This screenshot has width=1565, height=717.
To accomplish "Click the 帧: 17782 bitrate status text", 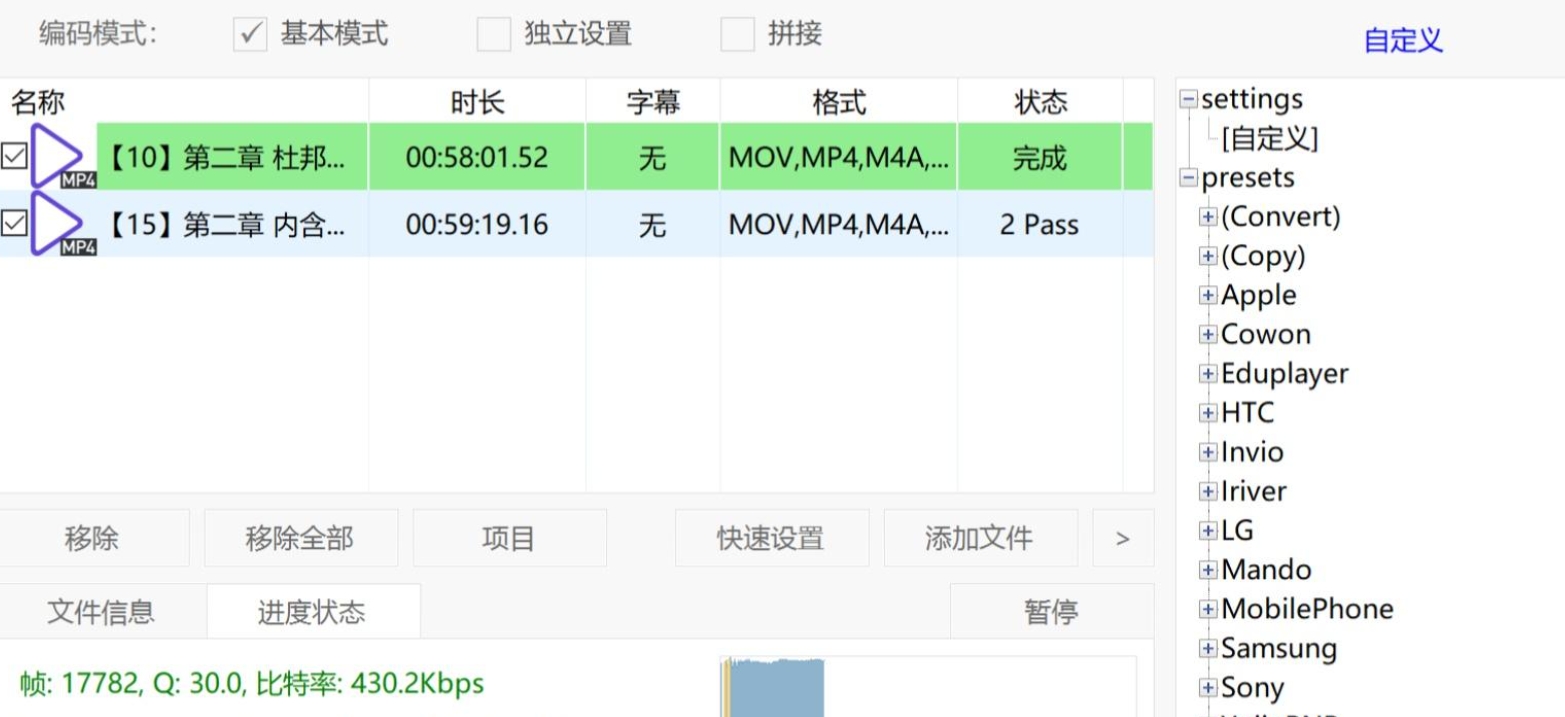I will coord(252,684).
